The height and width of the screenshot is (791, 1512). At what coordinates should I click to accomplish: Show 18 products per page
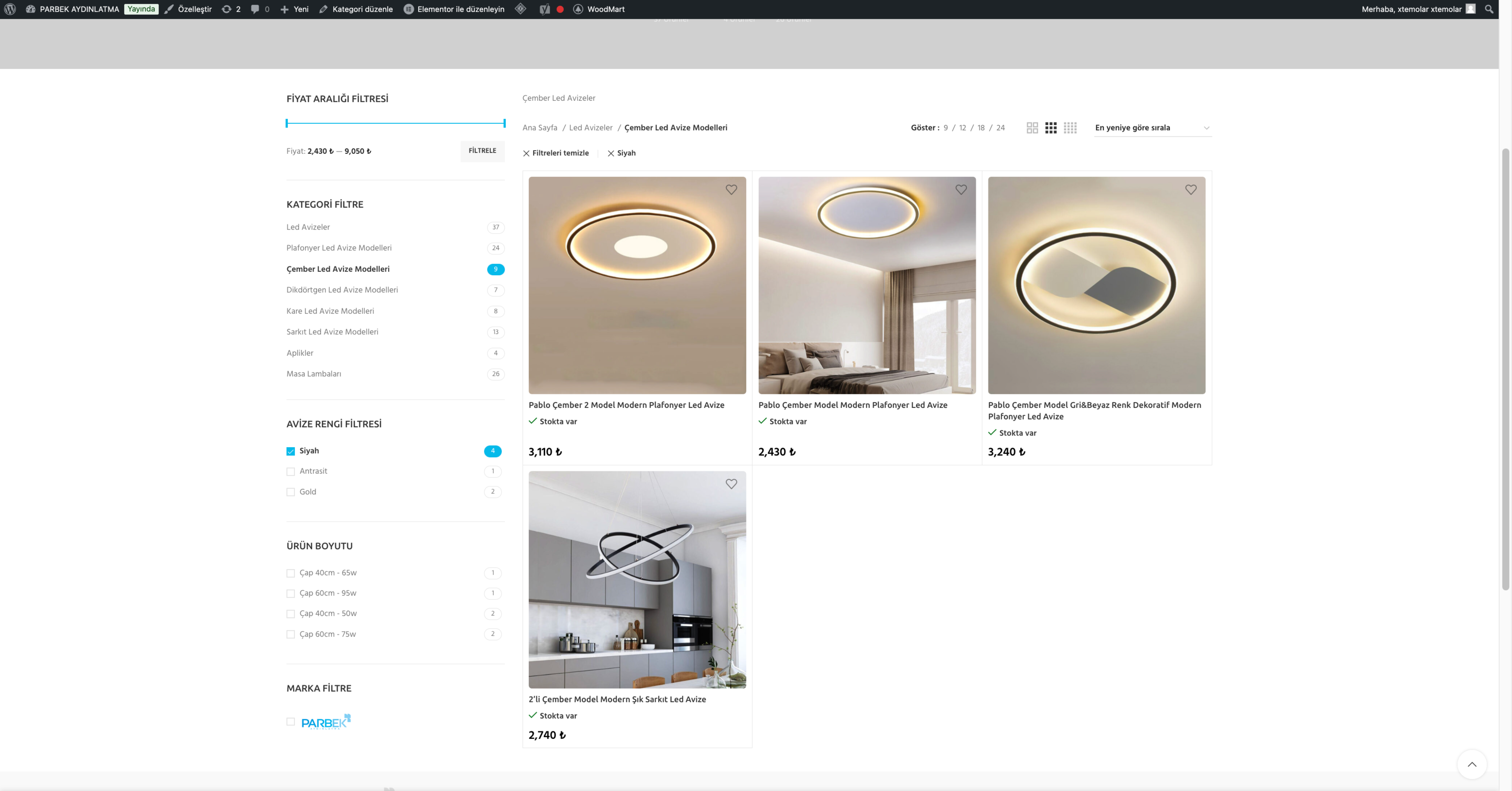click(981, 128)
